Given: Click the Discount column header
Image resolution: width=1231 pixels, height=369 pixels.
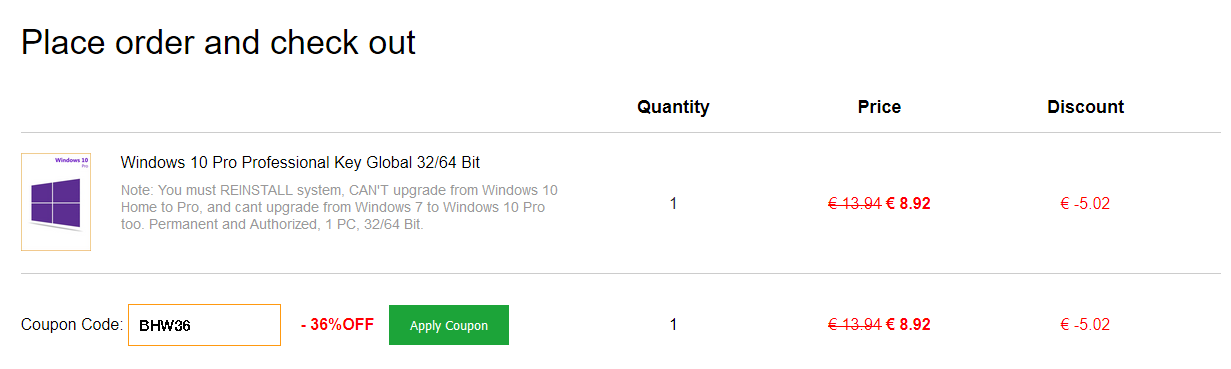Looking at the screenshot, I should click(1085, 107).
